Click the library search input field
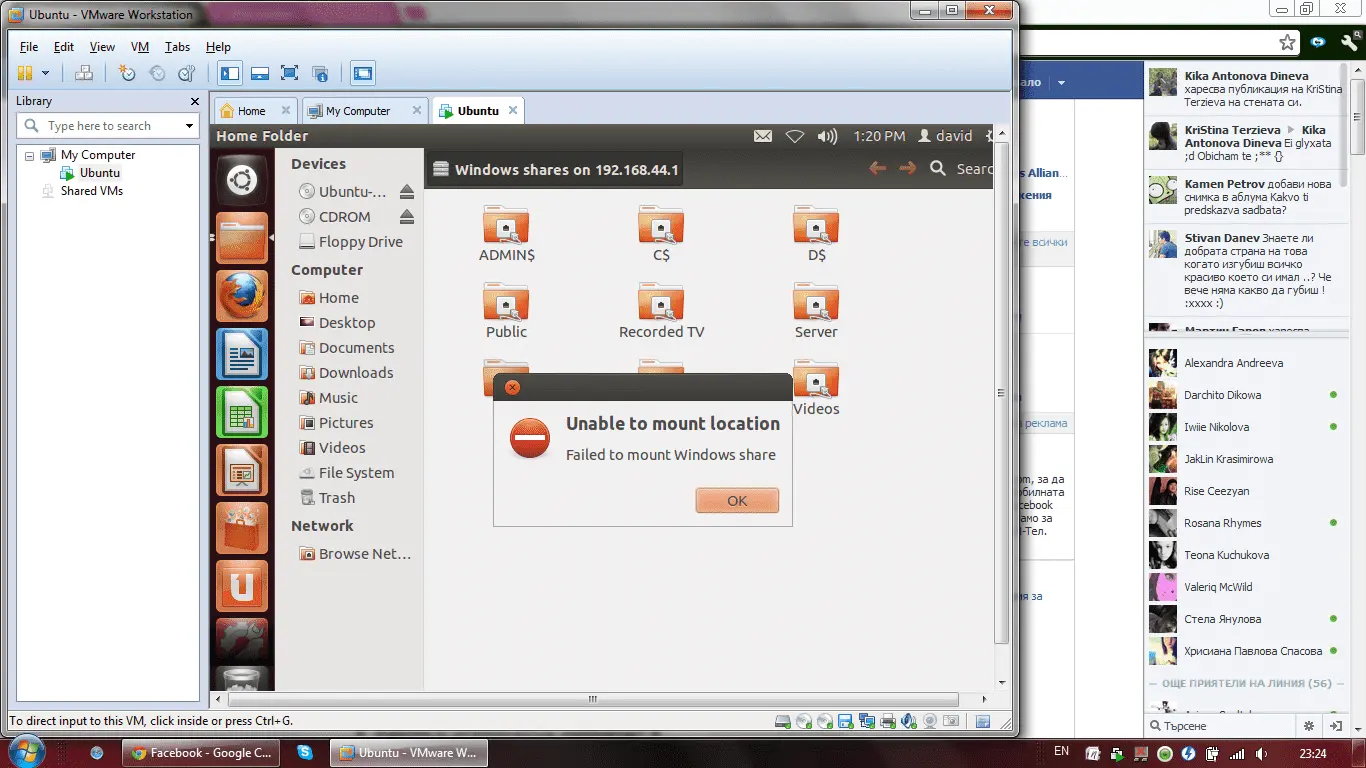 click(108, 126)
